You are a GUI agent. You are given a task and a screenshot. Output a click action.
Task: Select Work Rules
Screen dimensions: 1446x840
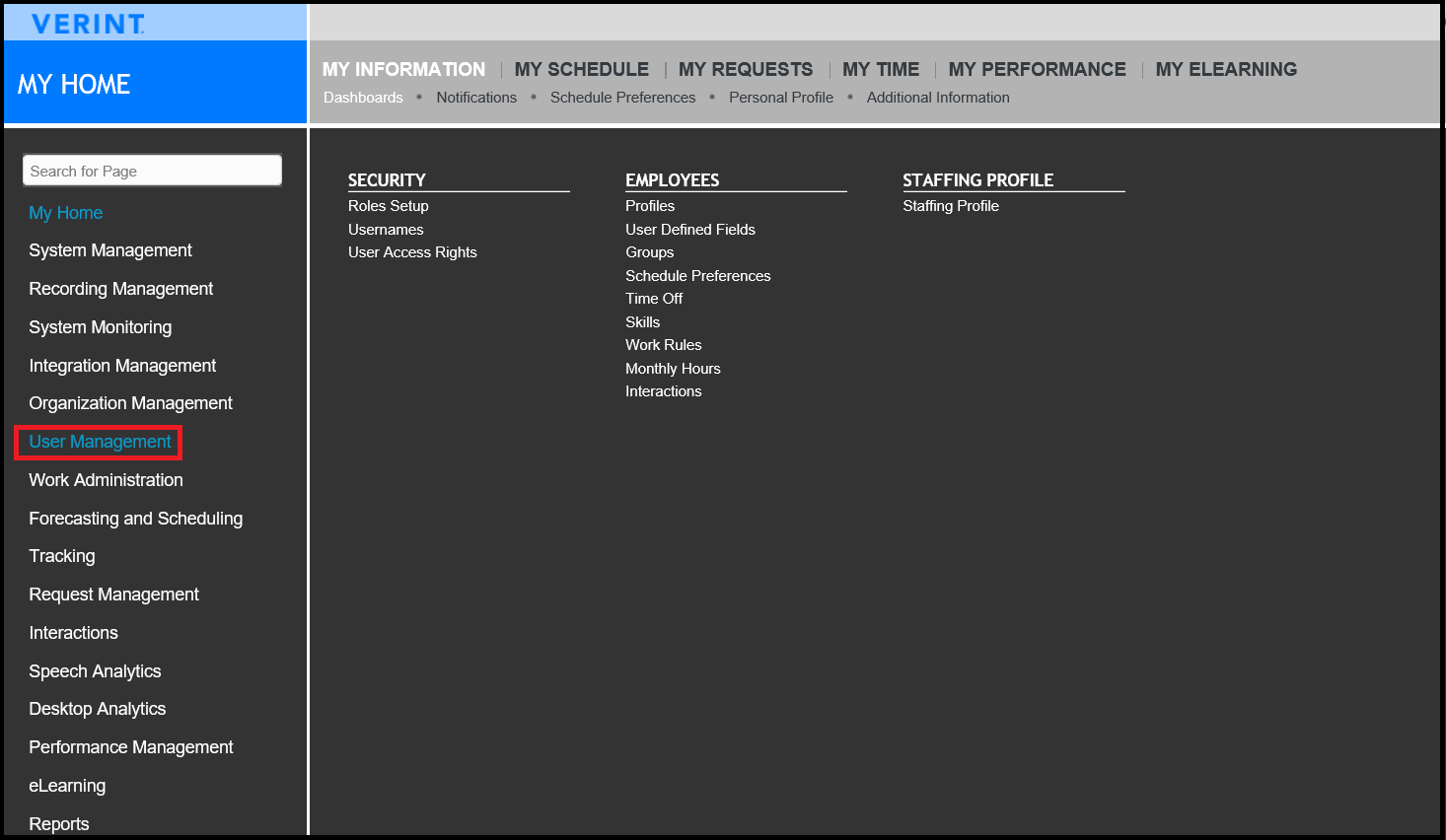(664, 345)
